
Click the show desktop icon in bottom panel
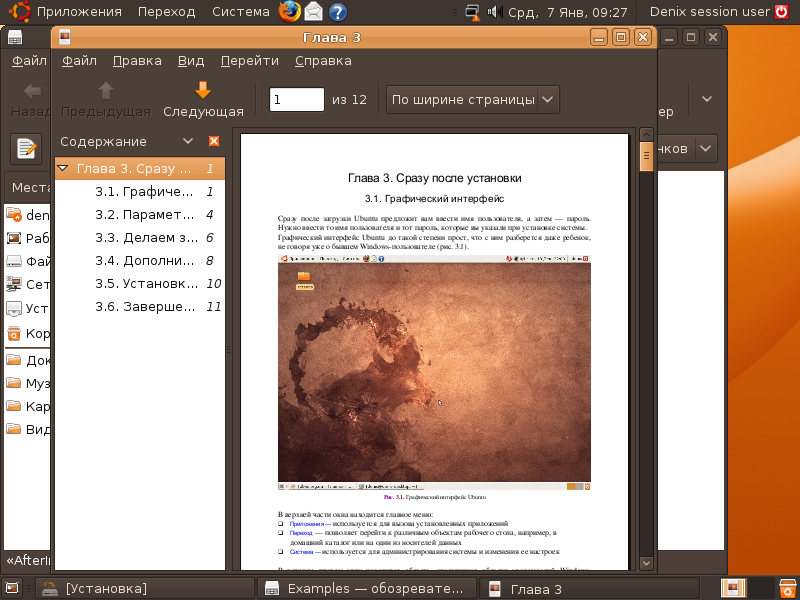tap(12, 589)
